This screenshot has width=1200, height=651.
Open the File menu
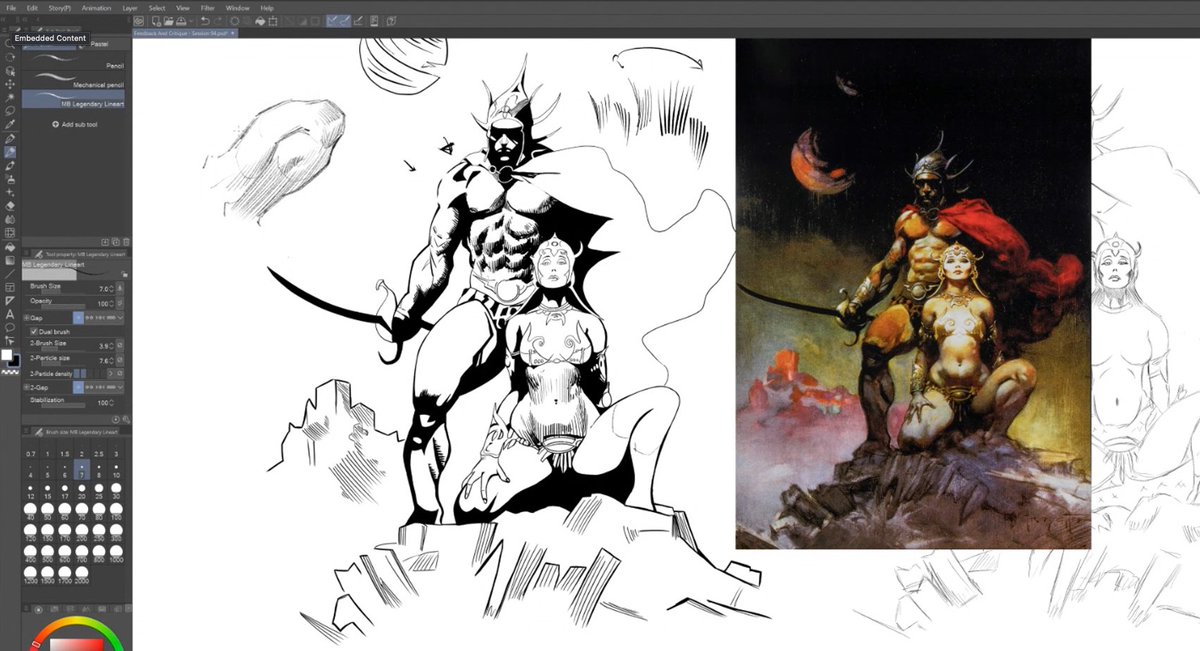[11, 8]
